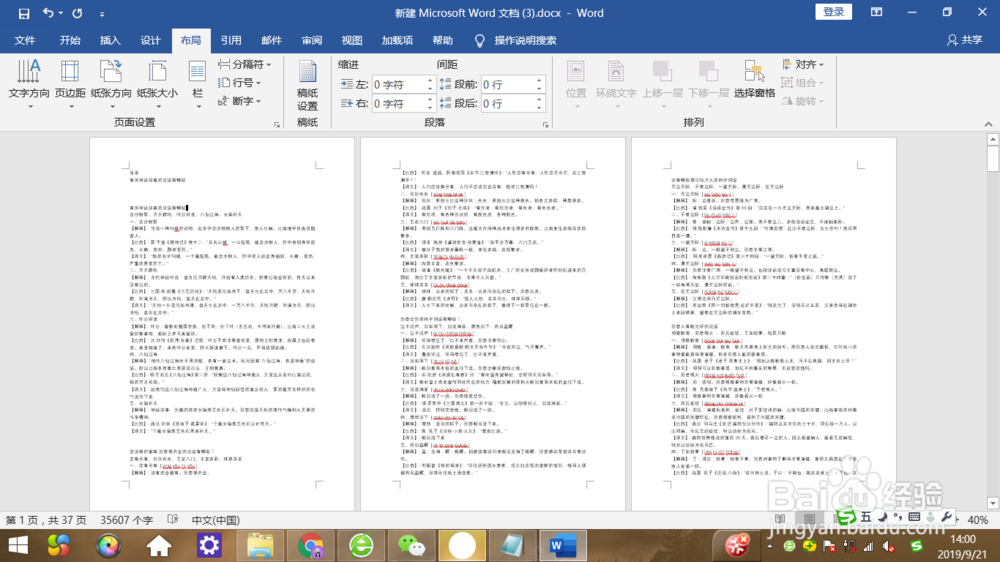
Task: Click the 中文(中国) language indicator
Action: [x=216, y=520]
